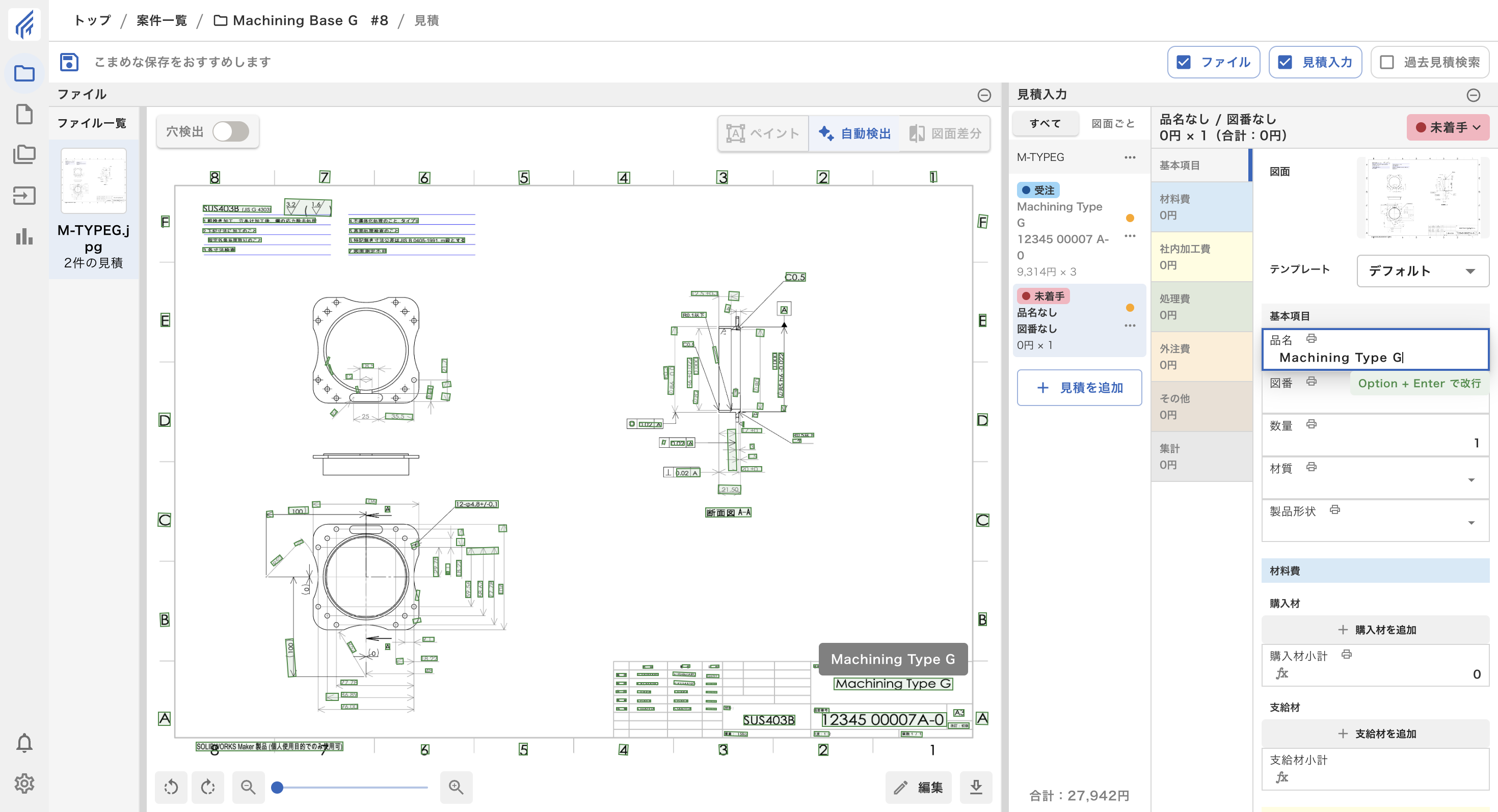
Task: Collapse the ファイル panel with minus icon
Action: coord(984,95)
